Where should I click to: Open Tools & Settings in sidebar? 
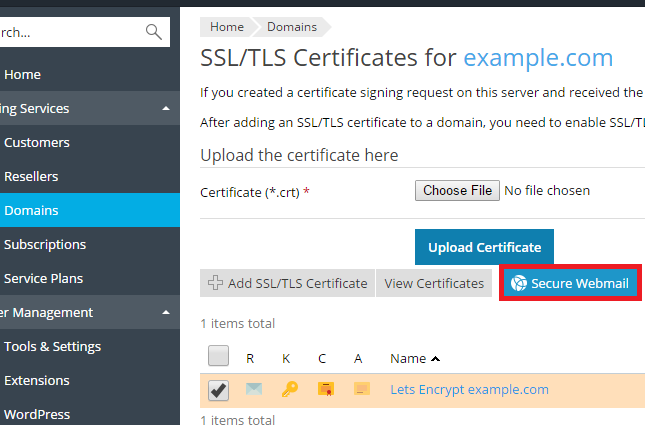(x=52, y=346)
